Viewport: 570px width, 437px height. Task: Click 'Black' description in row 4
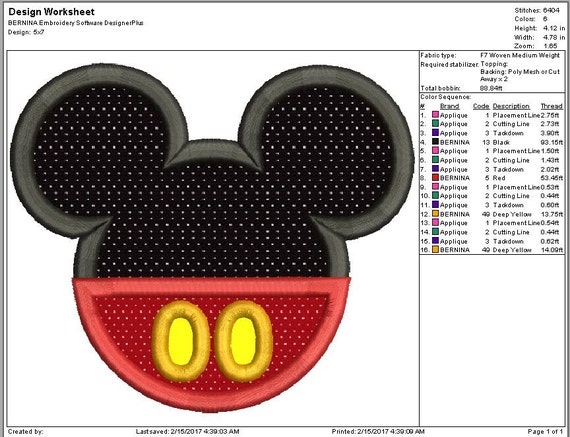coord(501,142)
